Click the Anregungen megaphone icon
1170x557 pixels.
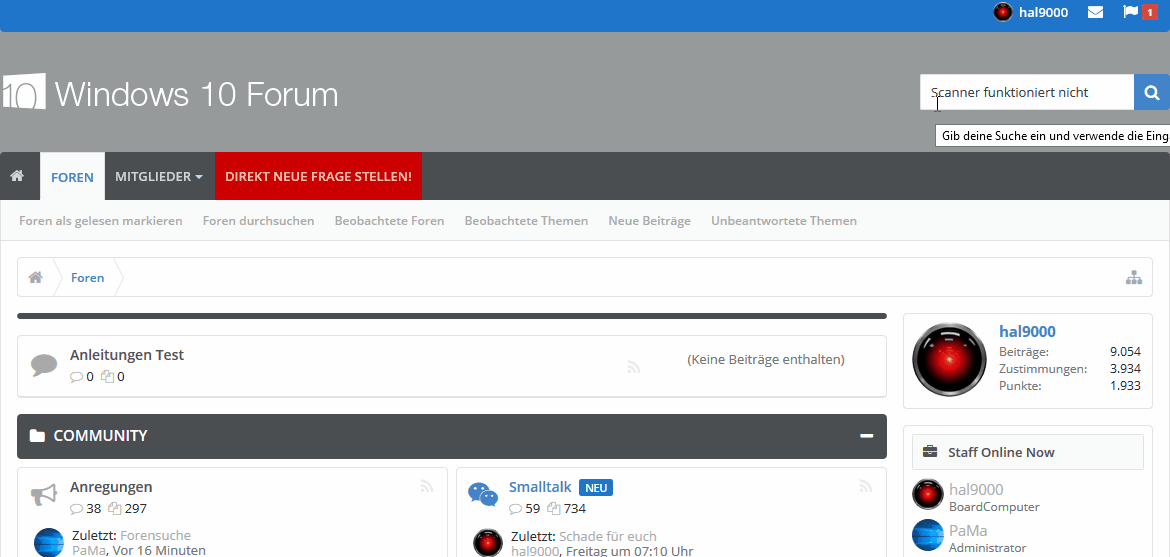tap(44, 494)
